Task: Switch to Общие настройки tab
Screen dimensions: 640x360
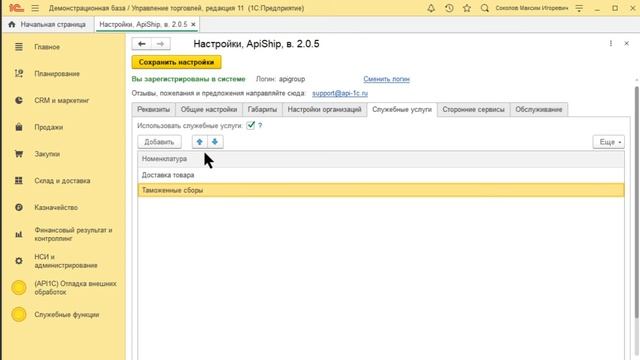Action: pos(209,109)
